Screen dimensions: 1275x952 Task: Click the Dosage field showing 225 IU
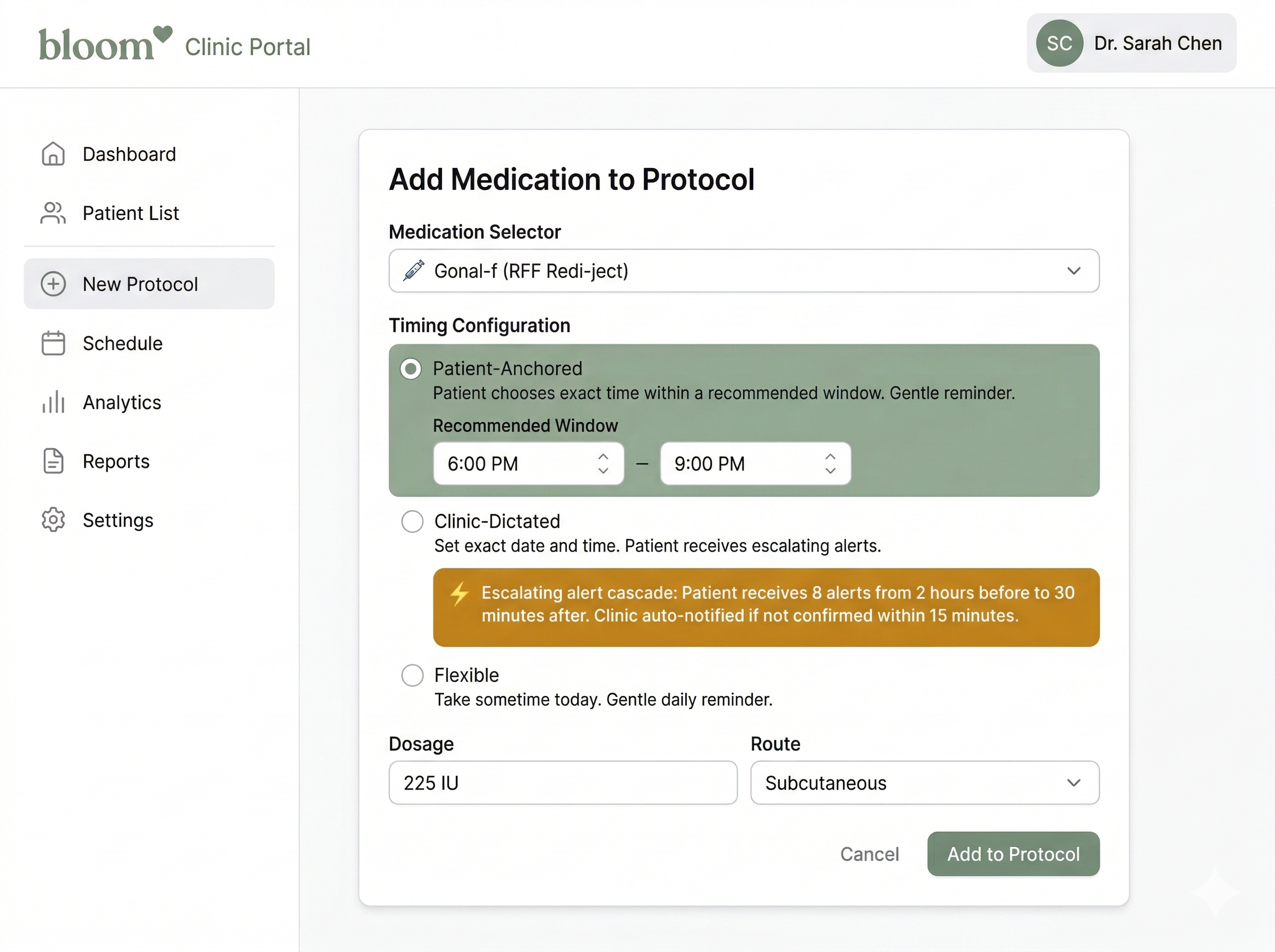562,783
